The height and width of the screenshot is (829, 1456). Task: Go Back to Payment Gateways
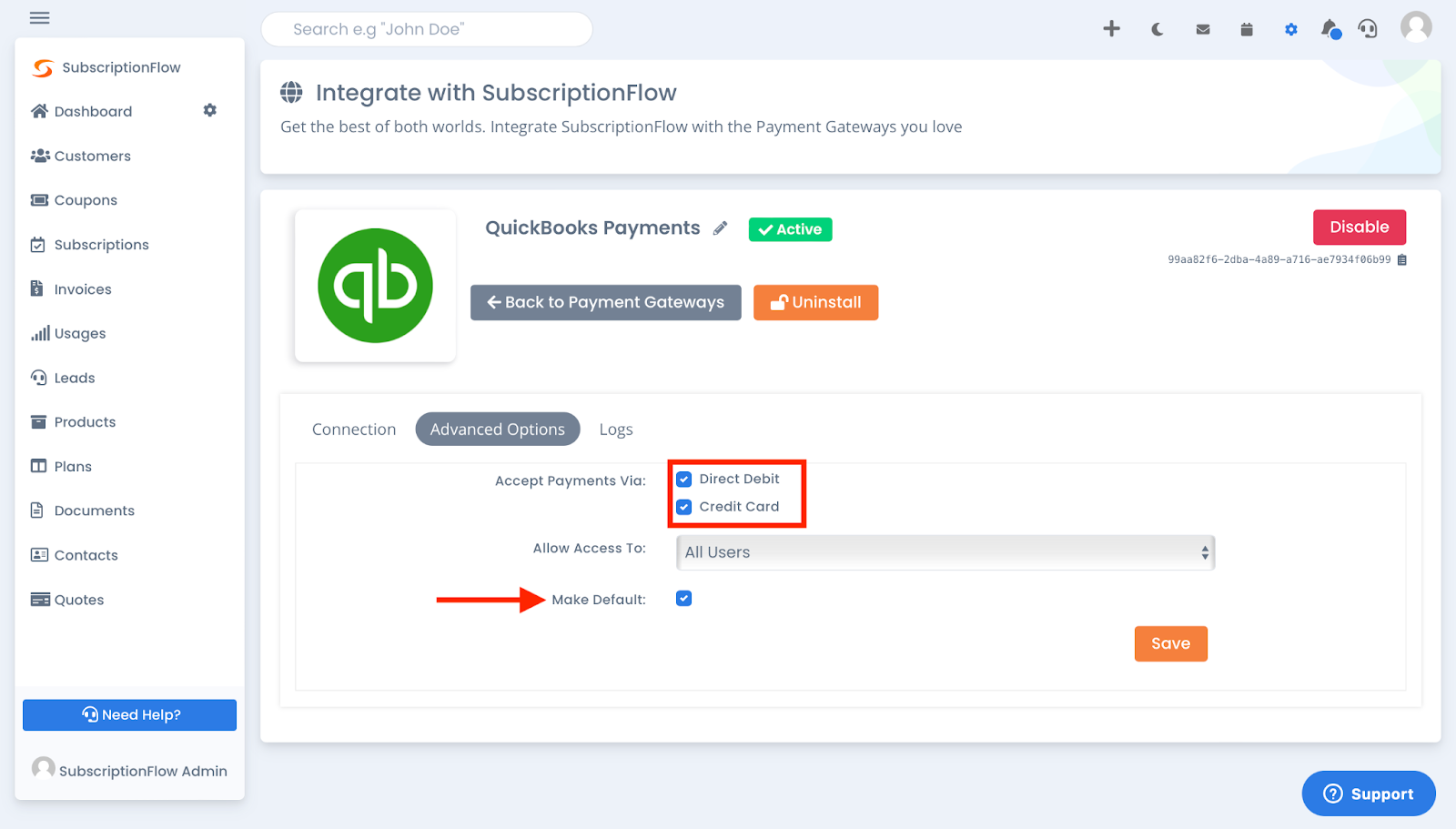(x=605, y=302)
